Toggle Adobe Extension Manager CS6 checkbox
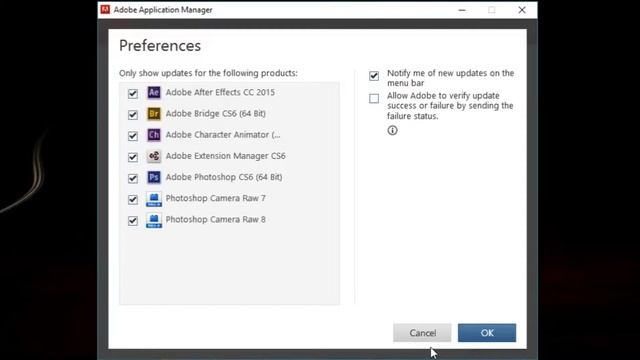Image resolution: width=640 pixels, height=360 pixels. (x=133, y=157)
